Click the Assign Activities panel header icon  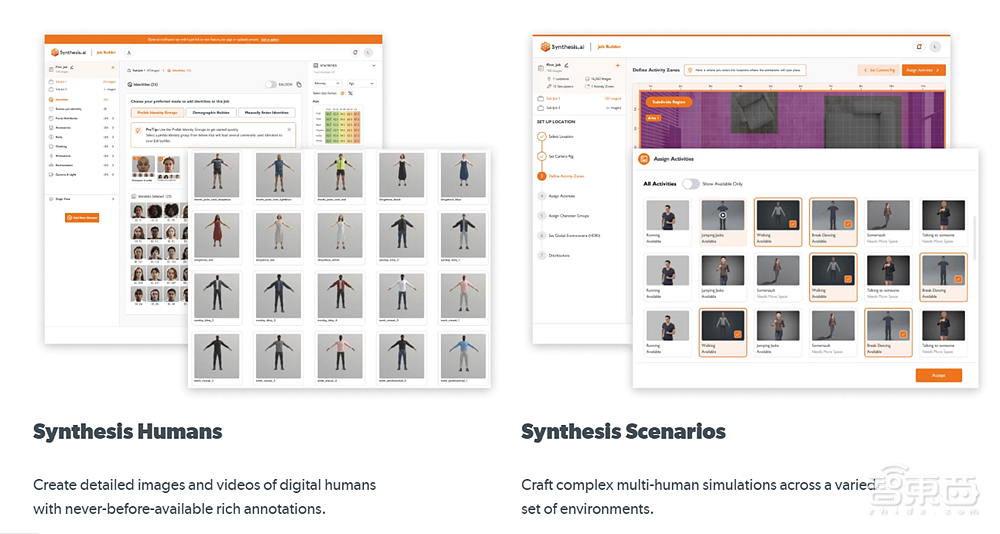tap(644, 158)
